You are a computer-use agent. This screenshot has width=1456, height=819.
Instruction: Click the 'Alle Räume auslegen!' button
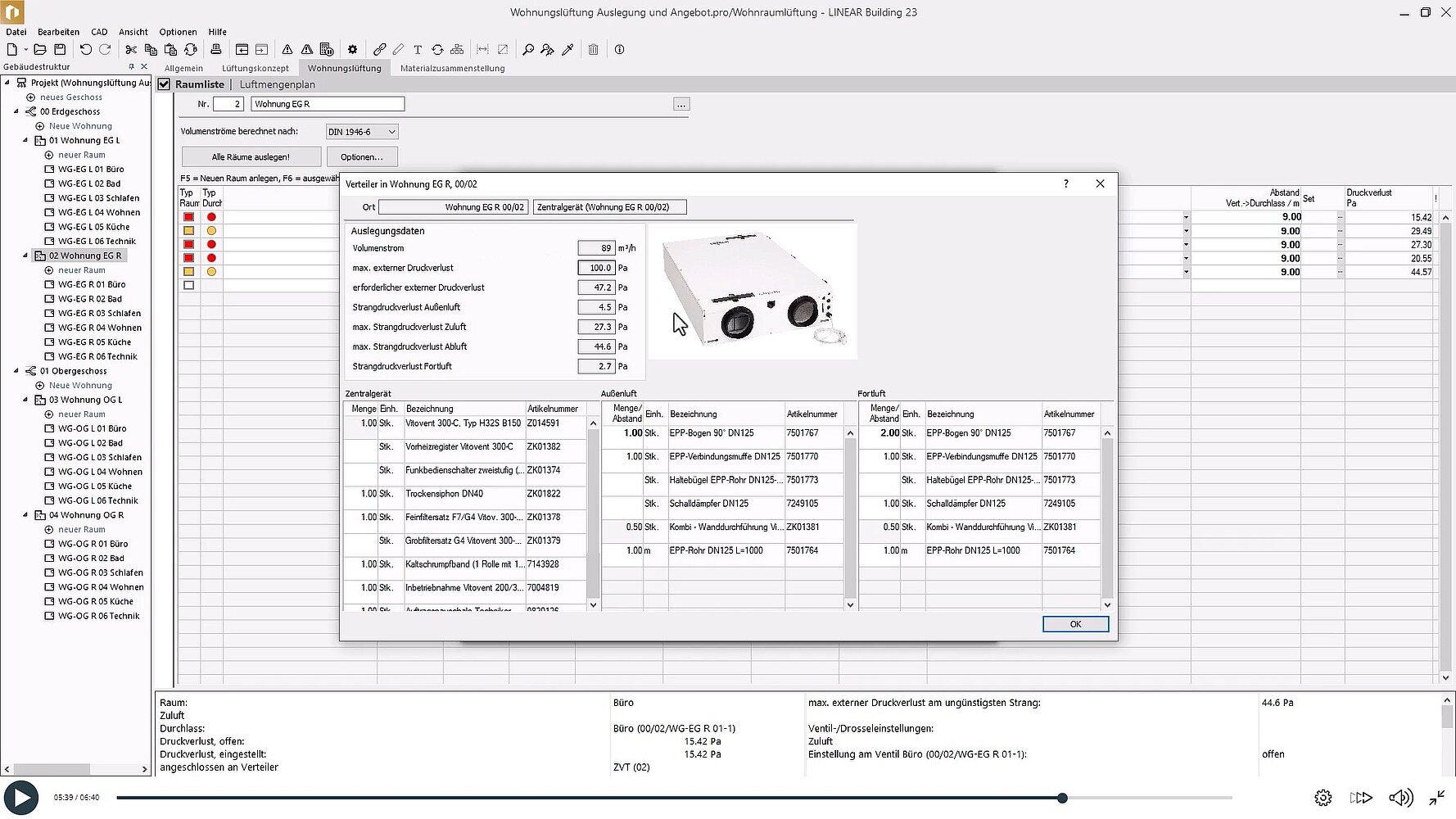[251, 157]
